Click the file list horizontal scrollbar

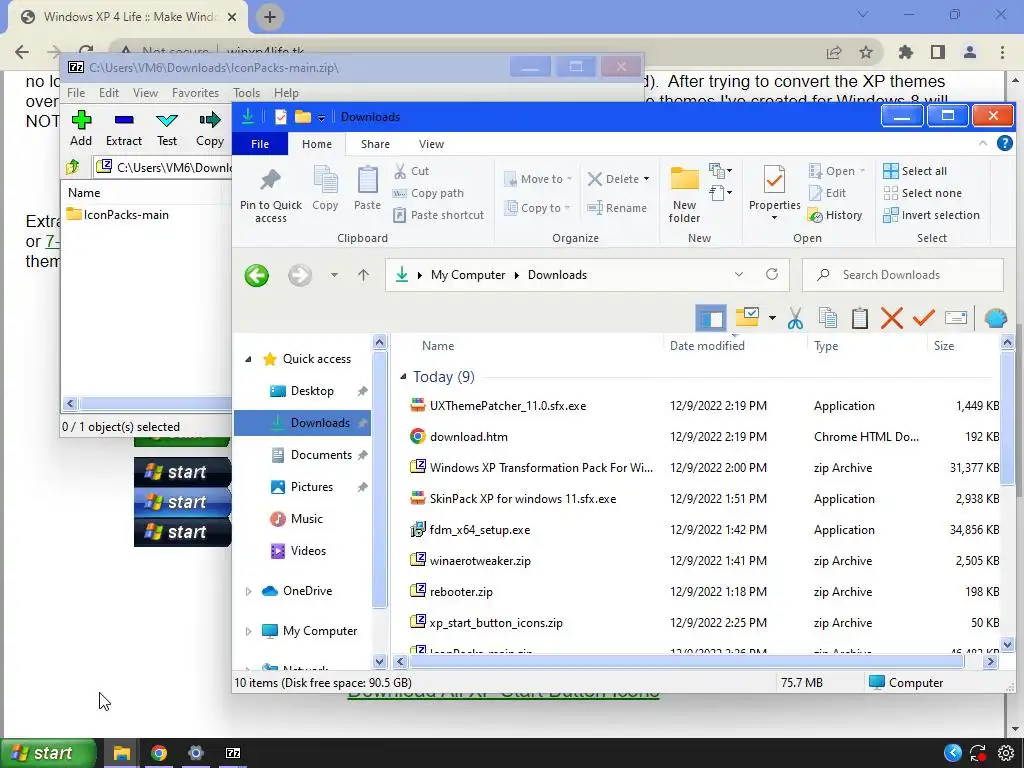point(686,662)
